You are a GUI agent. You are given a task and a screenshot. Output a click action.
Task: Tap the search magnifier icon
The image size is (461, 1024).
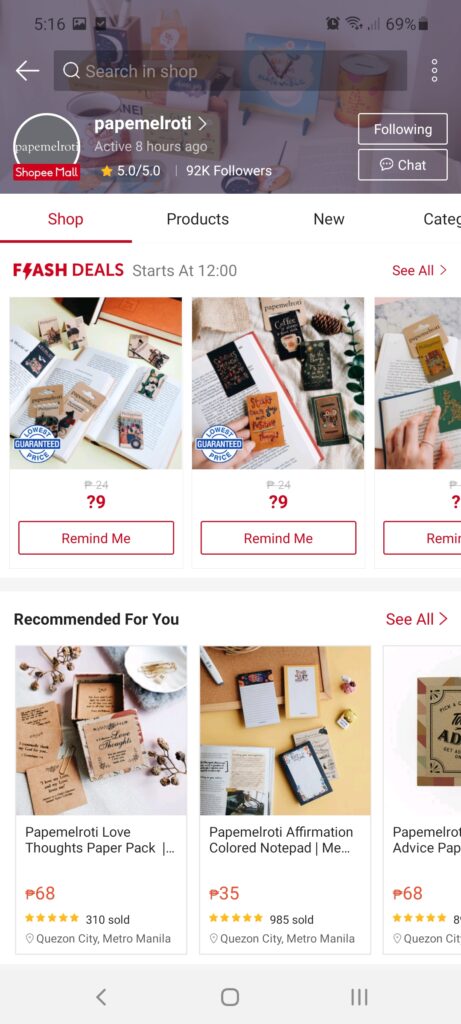click(x=71, y=71)
